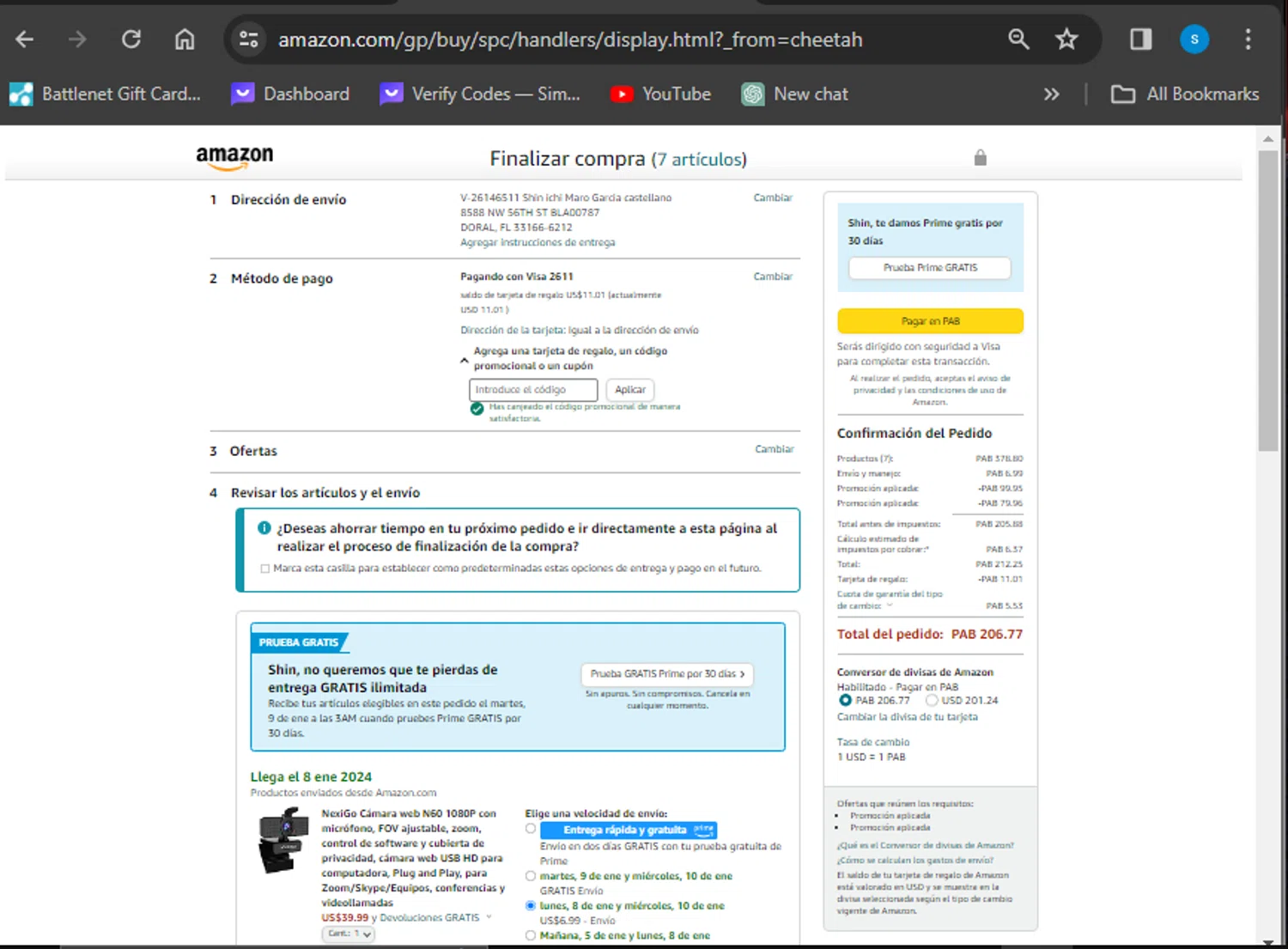Select PAB 206.77 currency radio
This screenshot has height=949, width=1288.
845,701
